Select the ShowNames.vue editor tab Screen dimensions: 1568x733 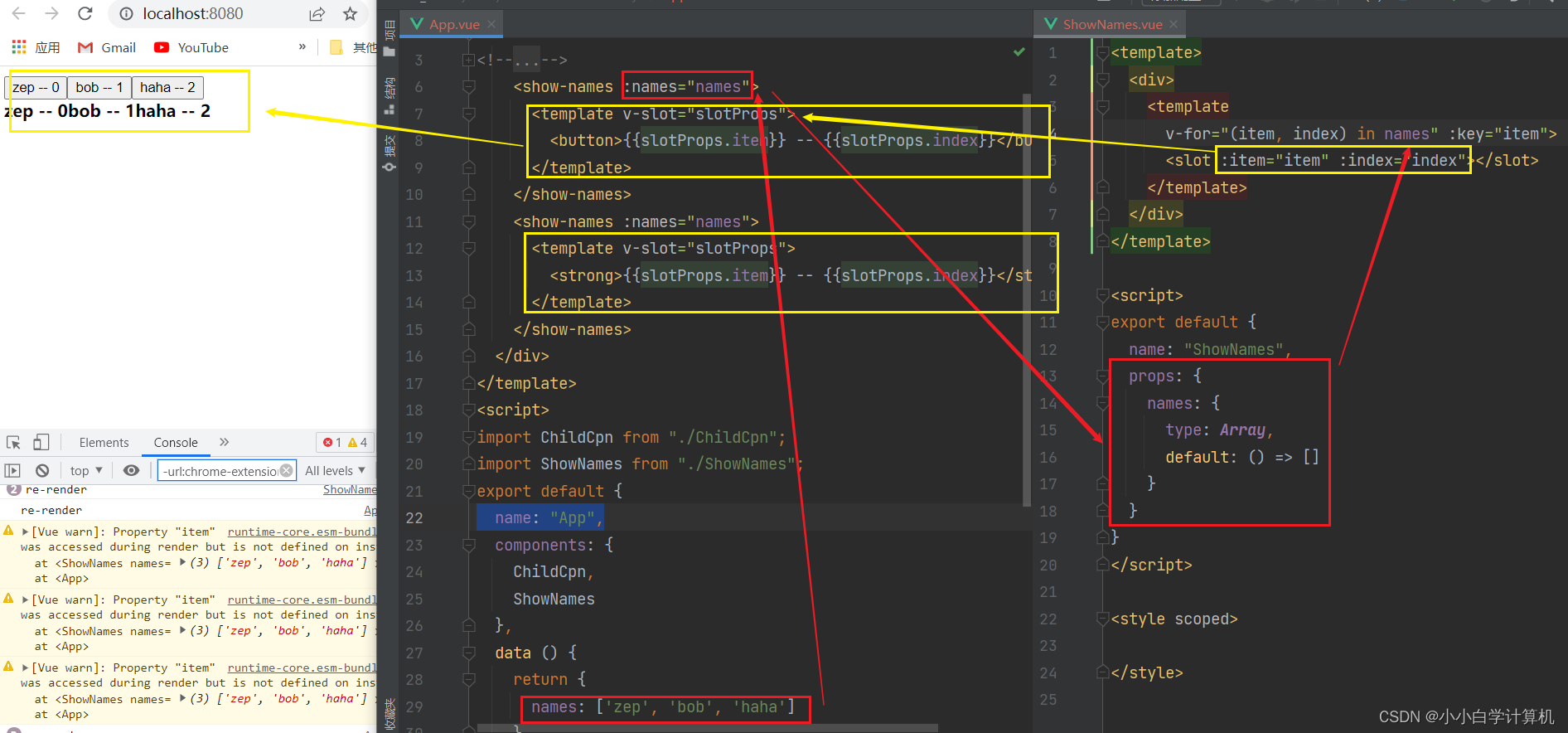1111,24
